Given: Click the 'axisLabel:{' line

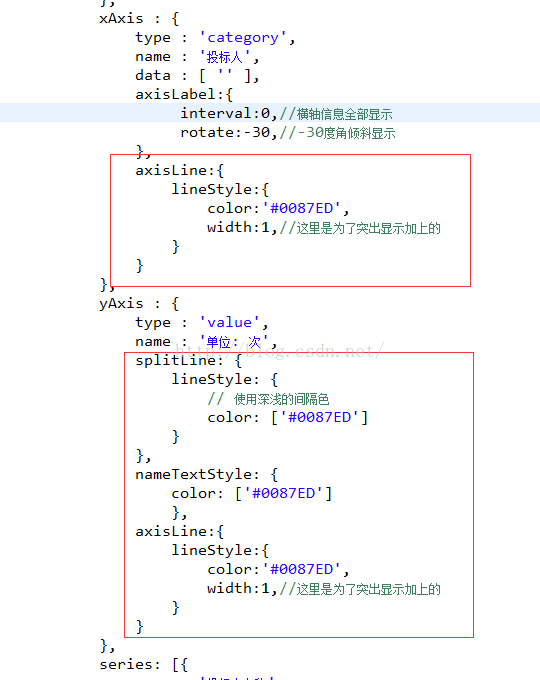Looking at the screenshot, I should coord(184,95).
